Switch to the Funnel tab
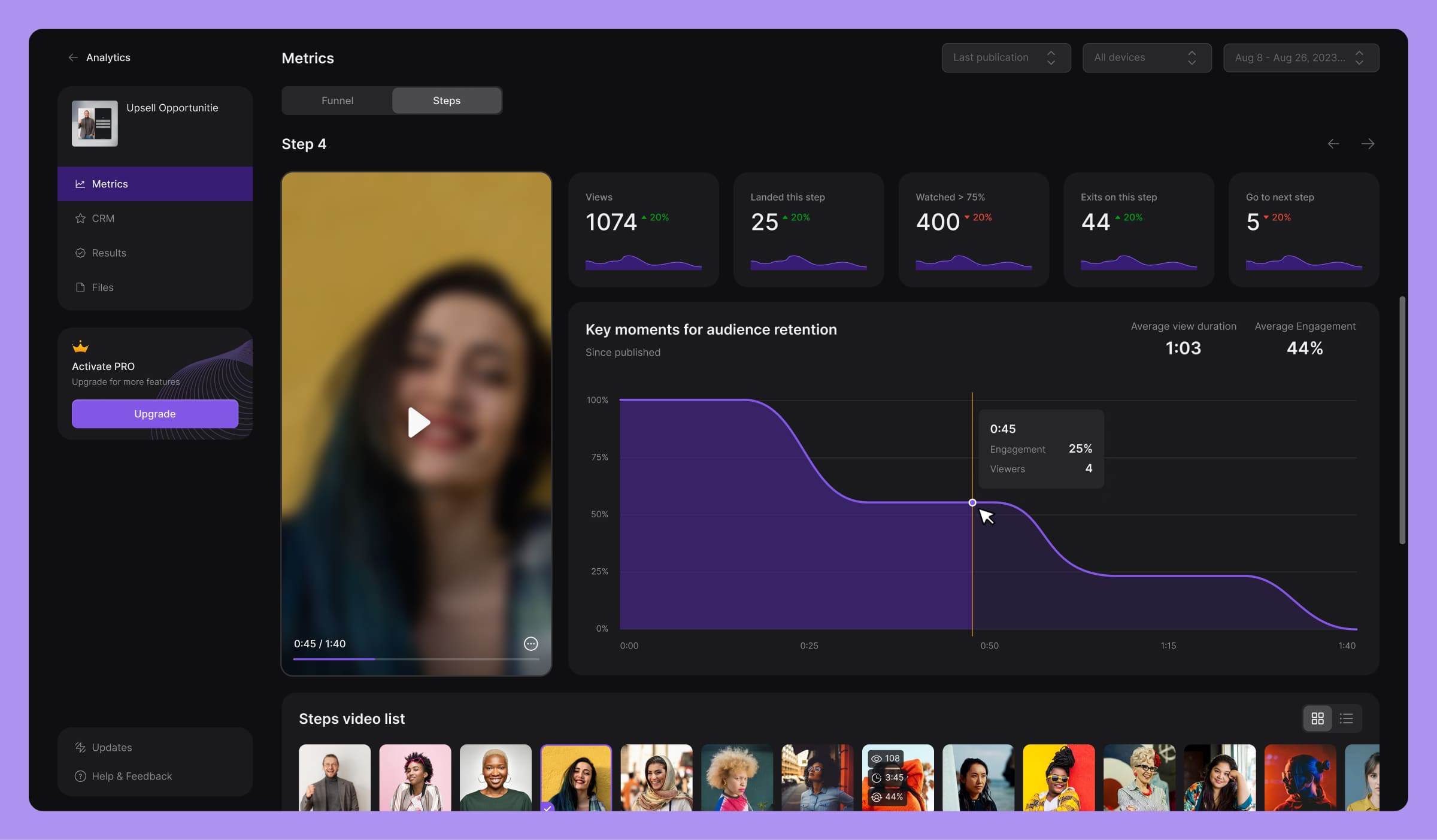 click(337, 101)
